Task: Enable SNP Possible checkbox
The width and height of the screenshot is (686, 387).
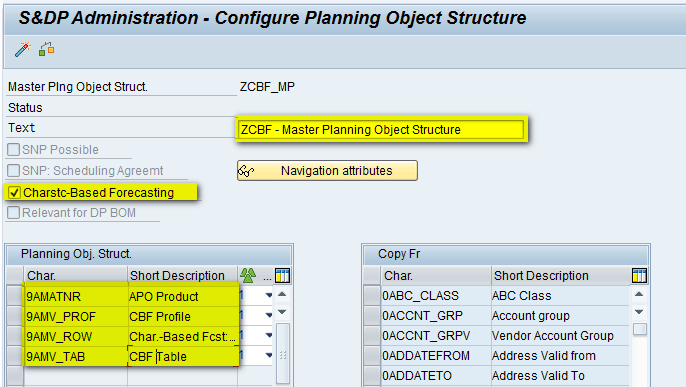Action: [14, 150]
